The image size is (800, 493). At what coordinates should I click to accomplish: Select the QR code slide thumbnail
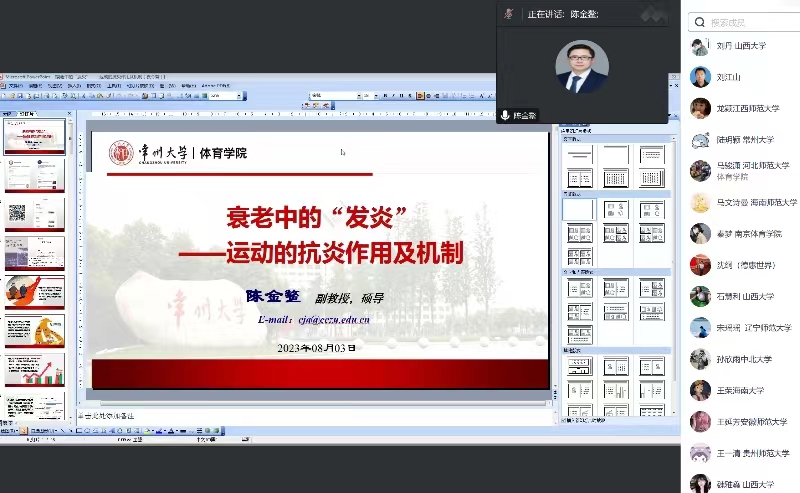point(35,214)
